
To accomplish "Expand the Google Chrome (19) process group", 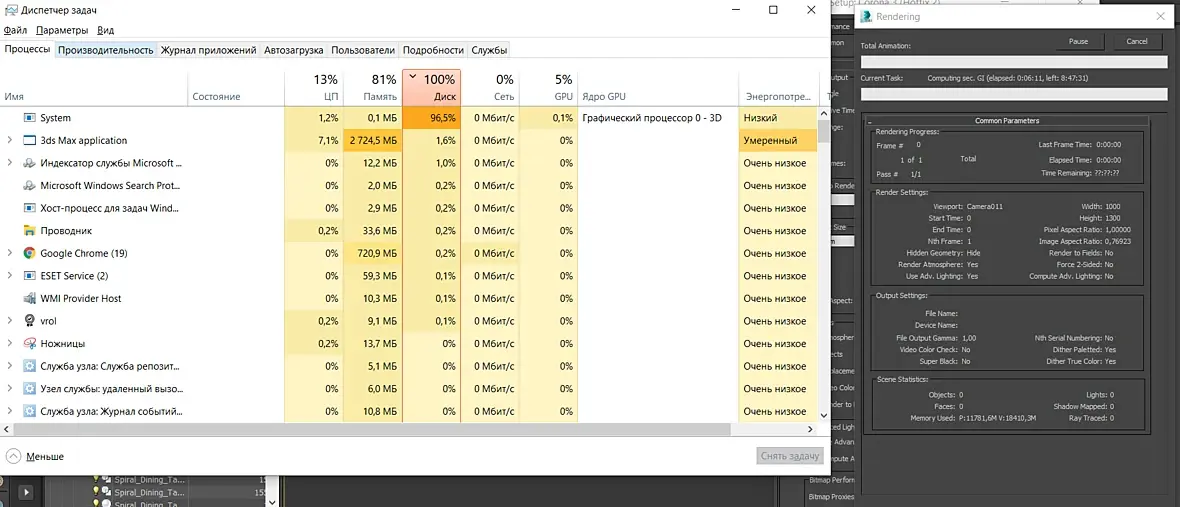I will click(x=9, y=254).
